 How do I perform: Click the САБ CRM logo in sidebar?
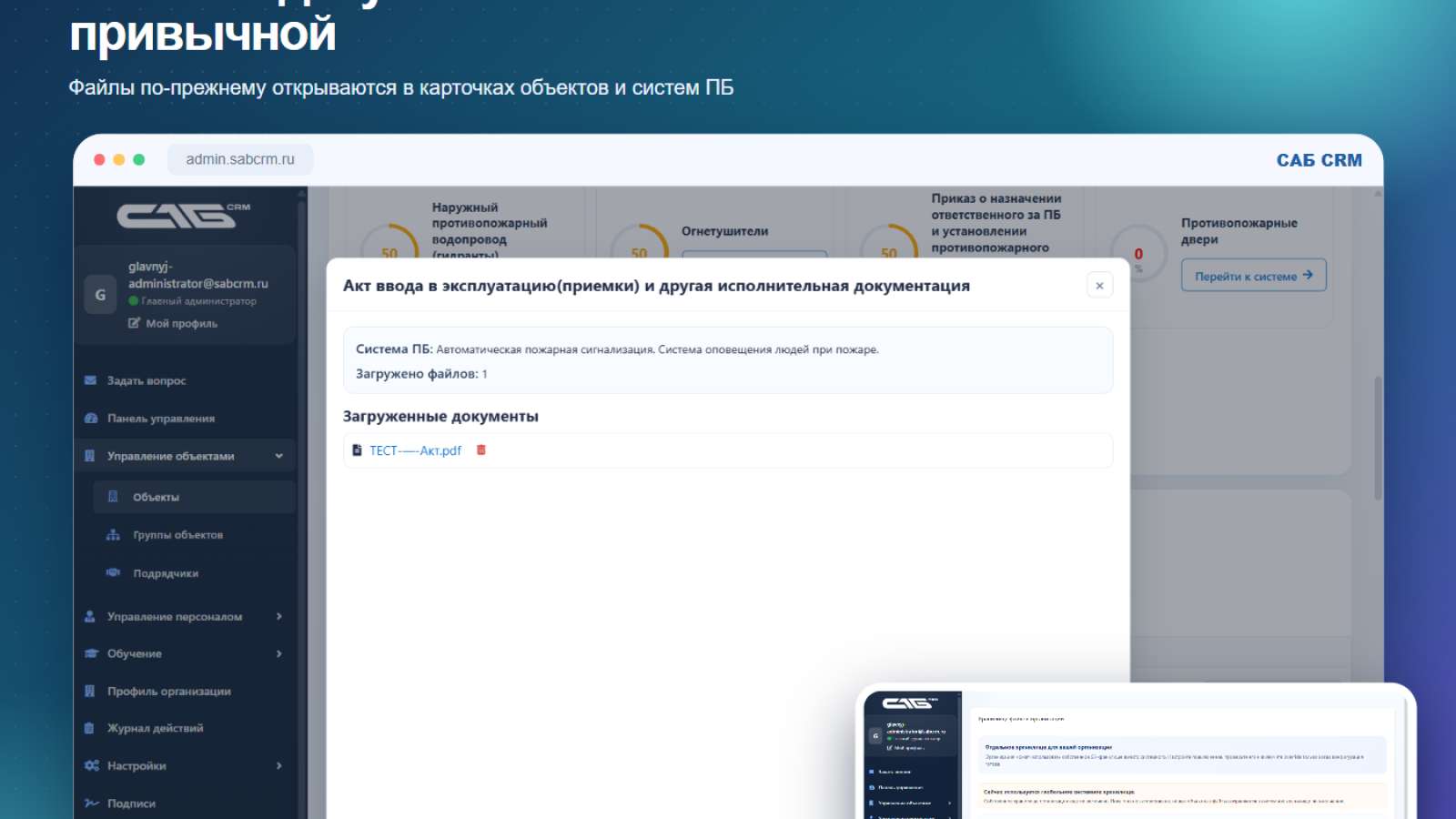coord(183,215)
